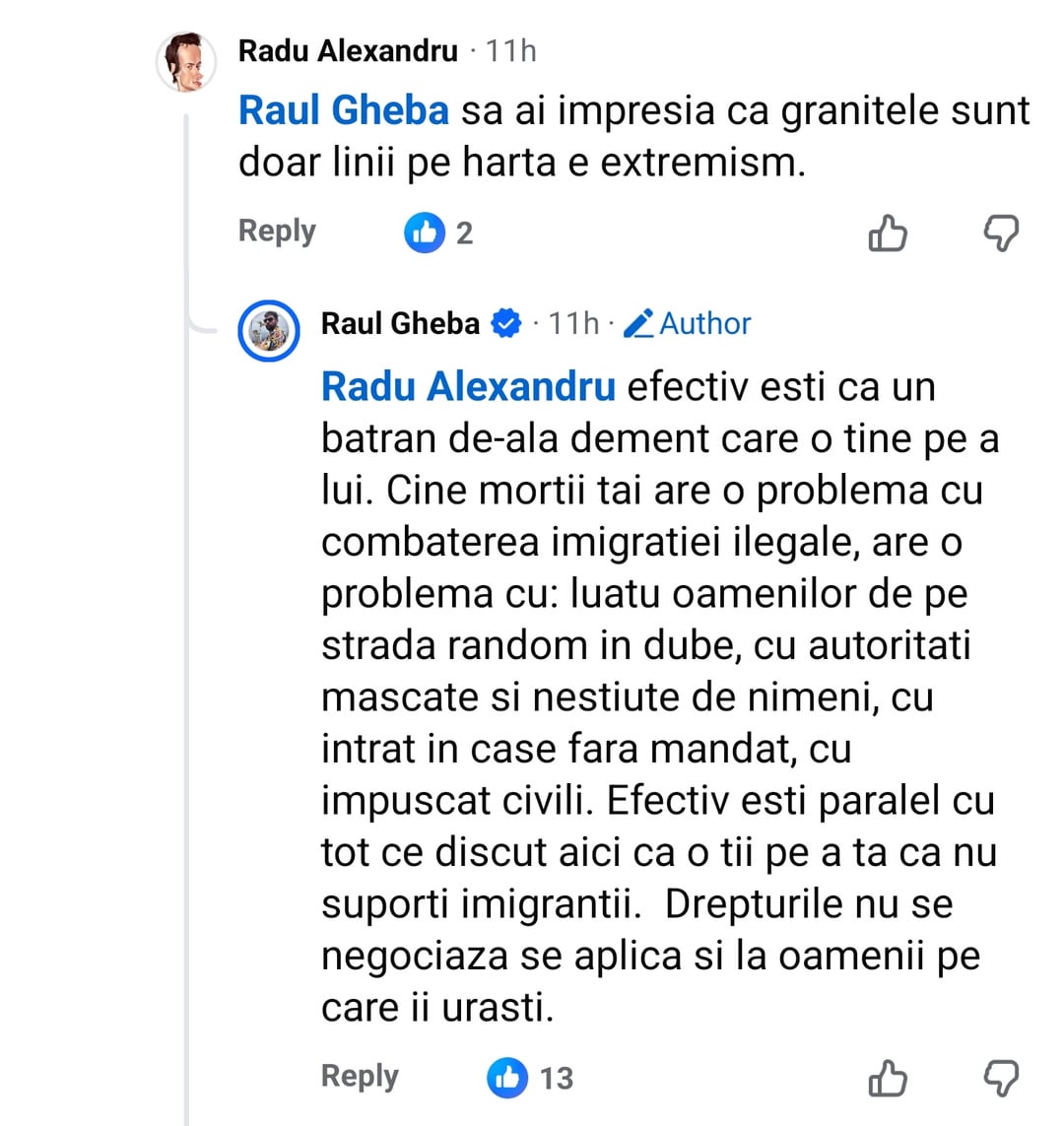Dislike Raul Gheba's reply with thumbs down
This screenshot has height=1126, width=1064.
[1002, 1079]
